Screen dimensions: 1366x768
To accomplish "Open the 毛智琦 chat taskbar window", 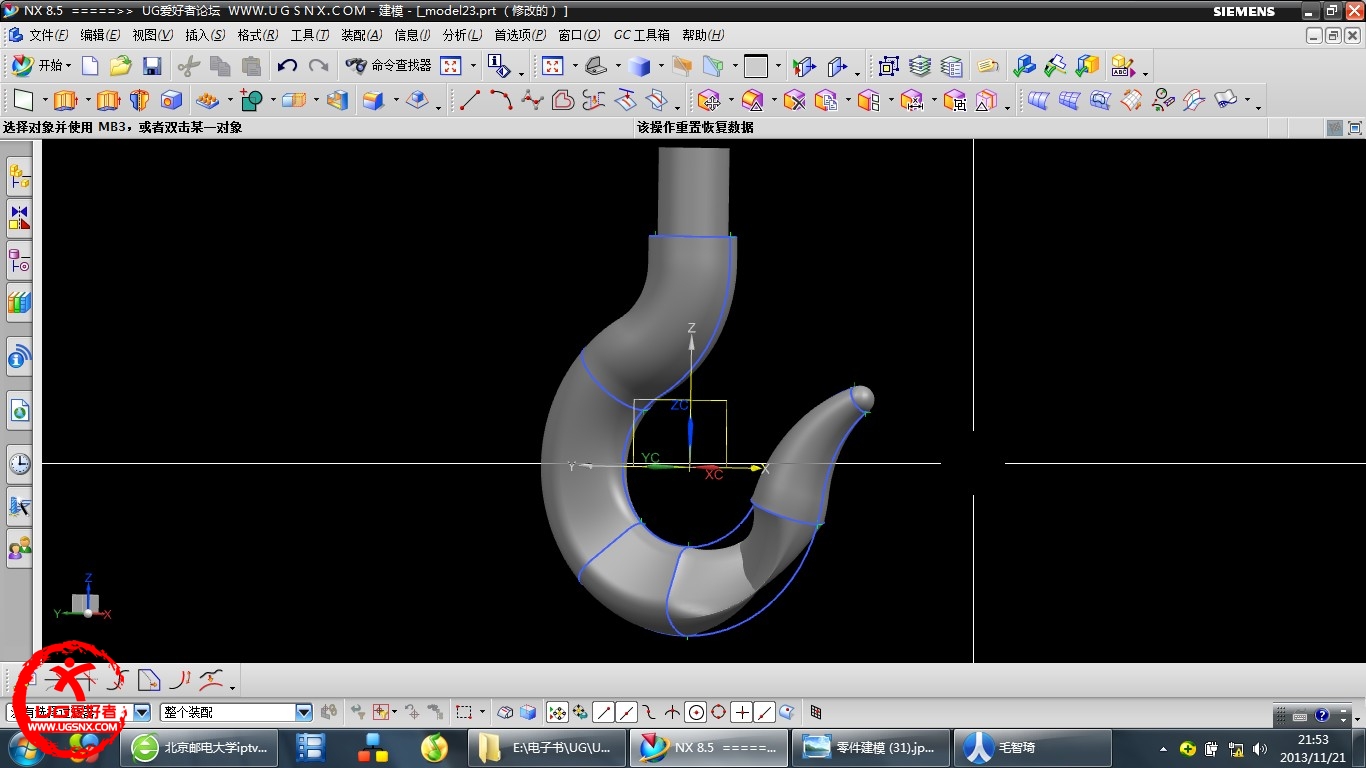I will coord(1033,747).
